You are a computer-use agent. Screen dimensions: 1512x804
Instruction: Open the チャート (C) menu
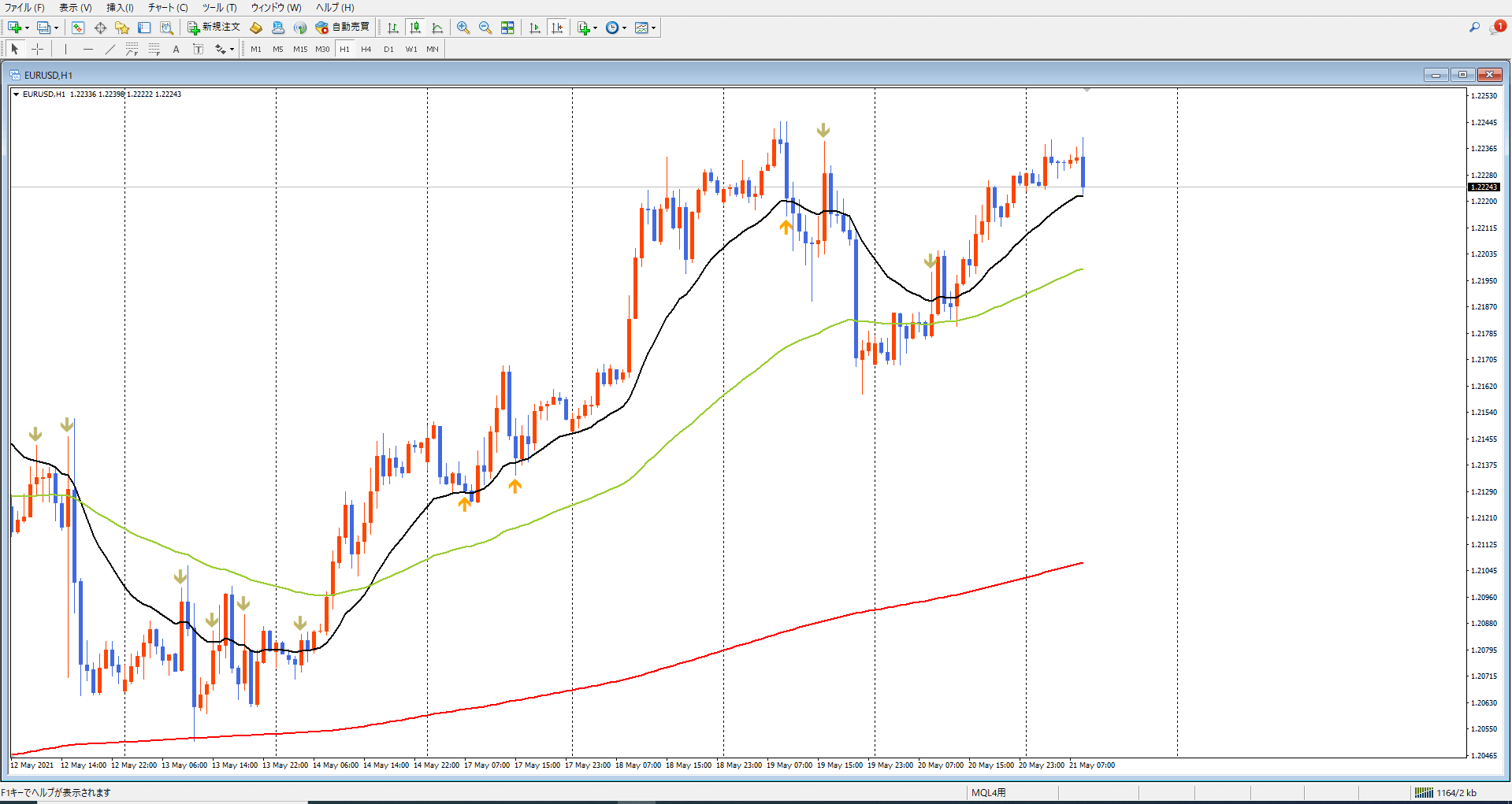tap(168, 8)
